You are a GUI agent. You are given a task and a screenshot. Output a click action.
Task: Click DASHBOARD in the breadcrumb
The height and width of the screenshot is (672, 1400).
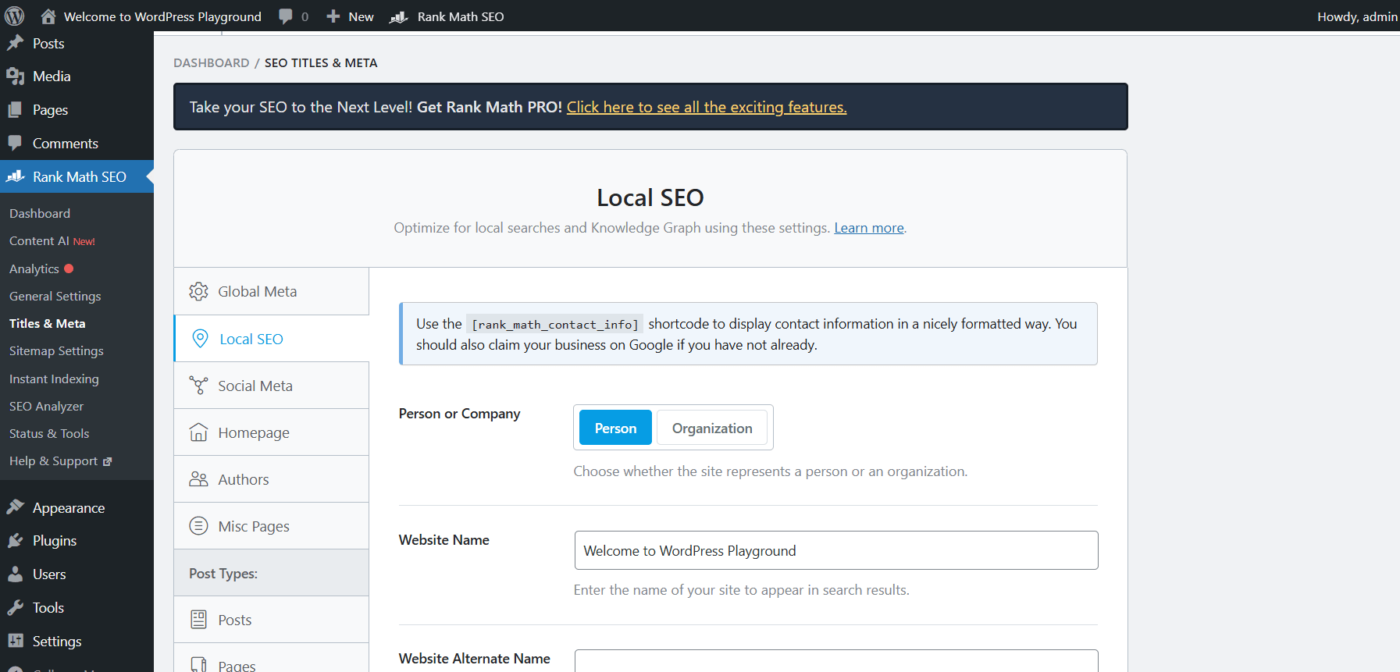211,63
